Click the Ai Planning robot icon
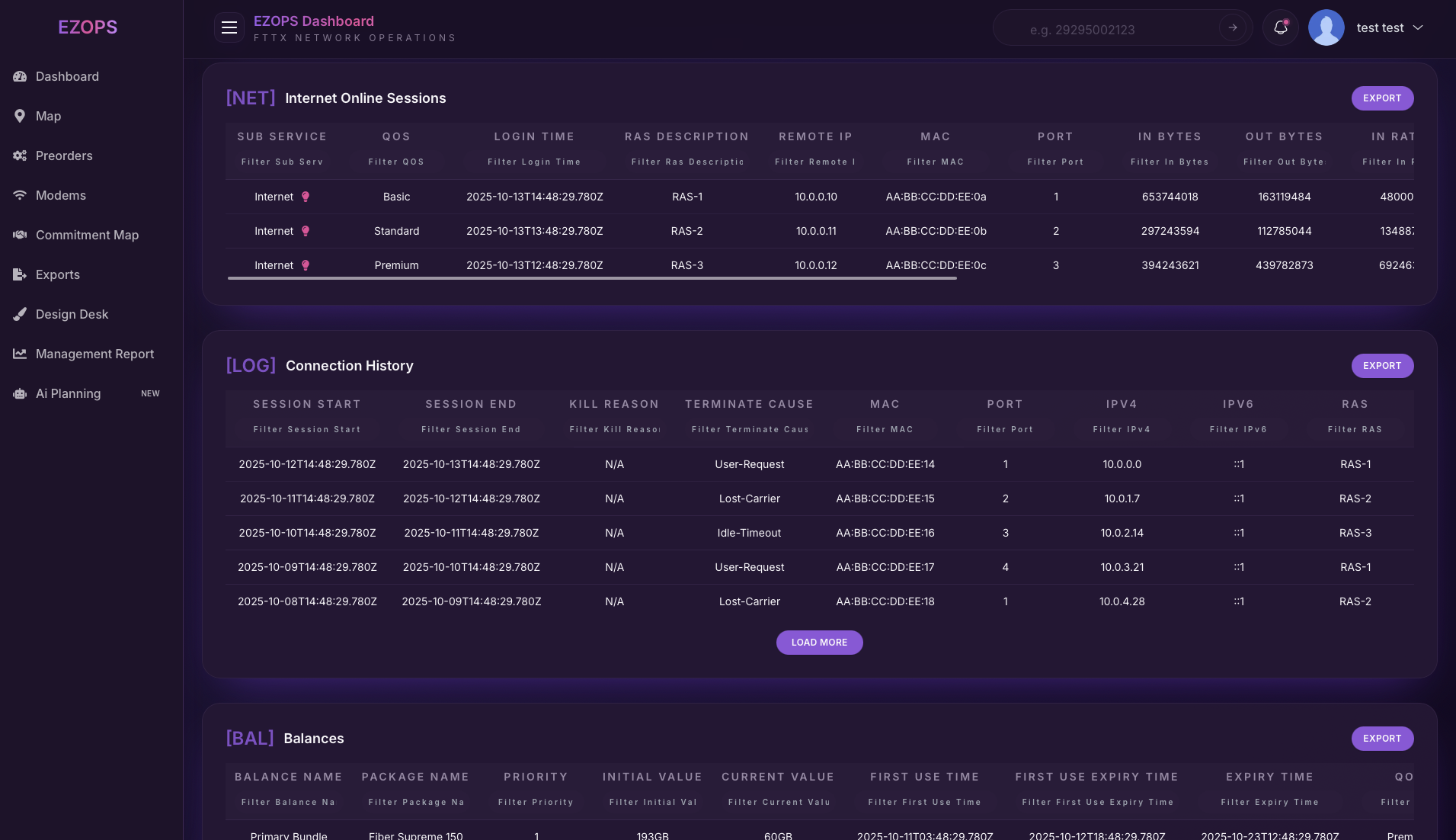Viewport: 1456px width, 840px height. click(20, 393)
